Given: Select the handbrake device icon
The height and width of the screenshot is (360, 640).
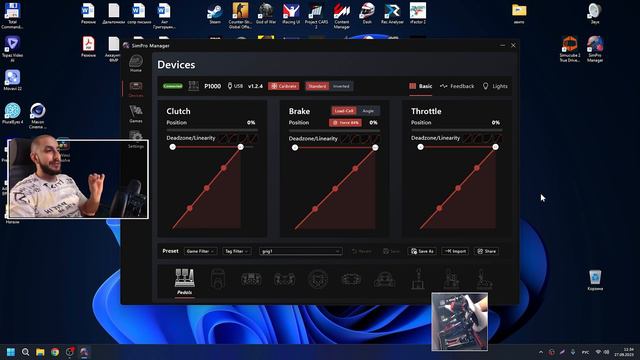Looking at the screenshot, I should [x=451, y=279].
